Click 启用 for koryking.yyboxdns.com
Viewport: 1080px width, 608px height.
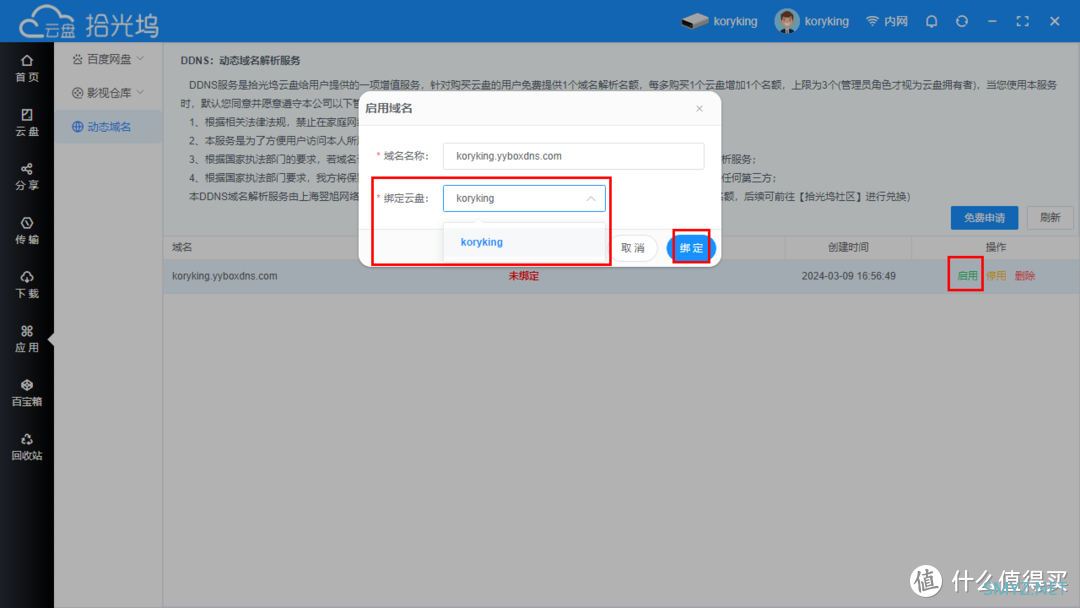coord(967,275)
